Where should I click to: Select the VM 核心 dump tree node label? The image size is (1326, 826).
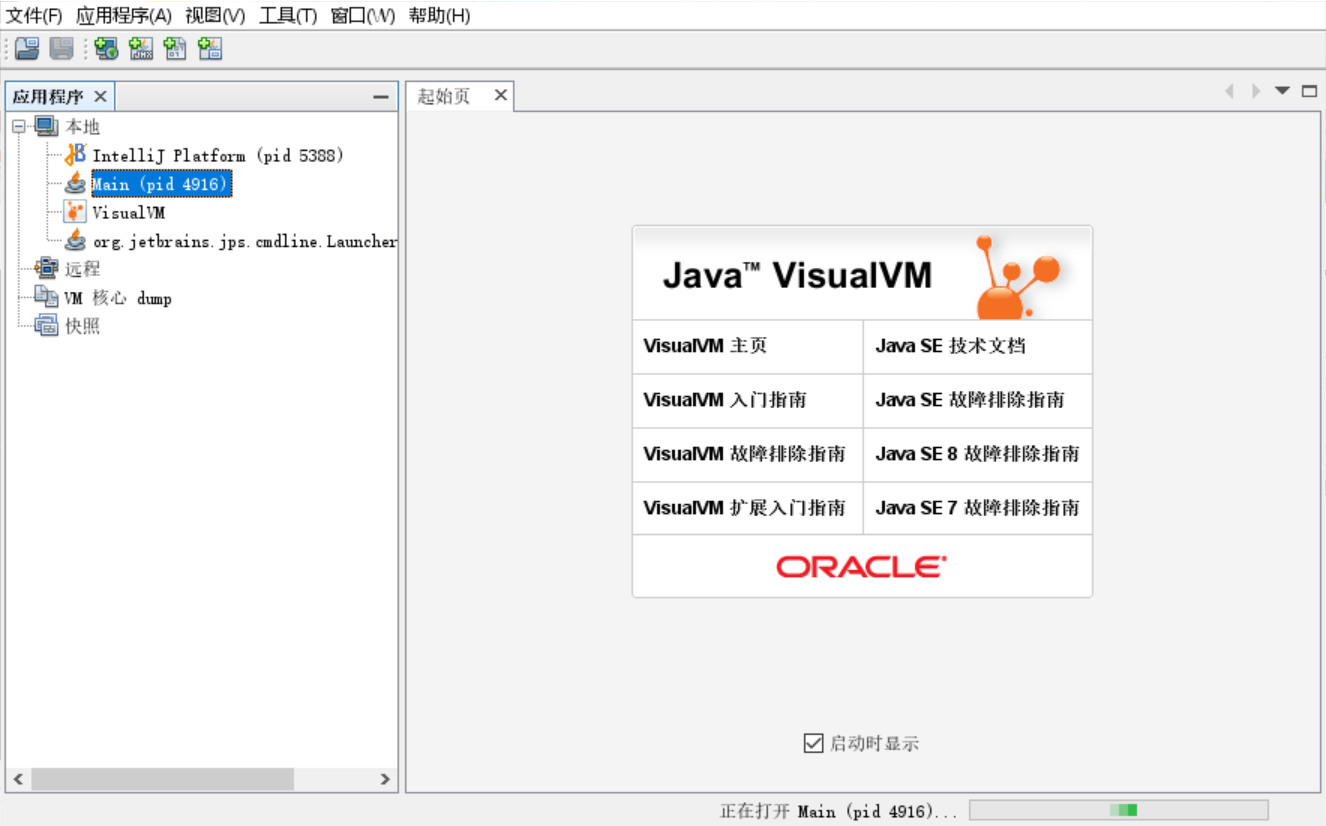[118, 298]
